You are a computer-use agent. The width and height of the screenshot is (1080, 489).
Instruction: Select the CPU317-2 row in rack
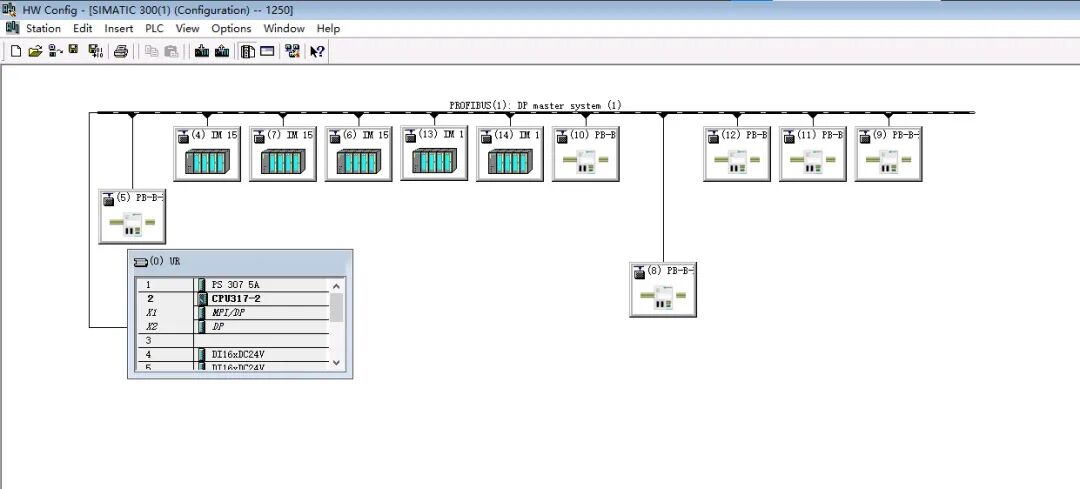(x=233, y=299)
